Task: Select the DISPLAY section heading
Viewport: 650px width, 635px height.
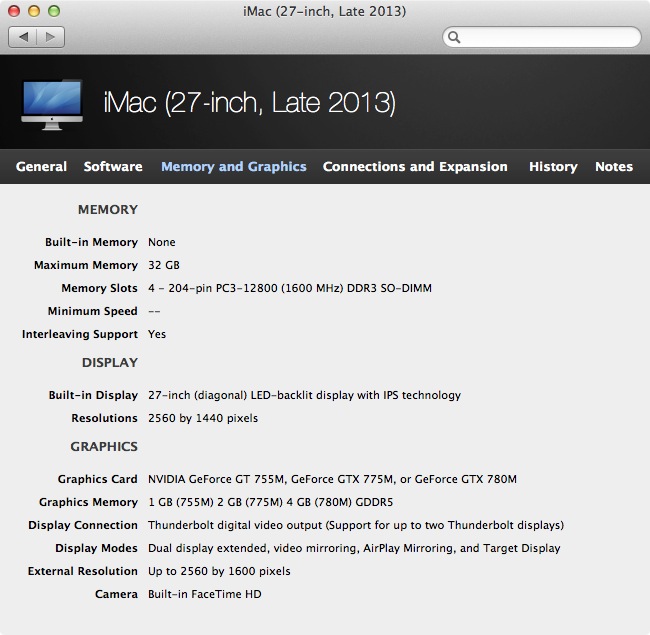Action: (110, 363)
